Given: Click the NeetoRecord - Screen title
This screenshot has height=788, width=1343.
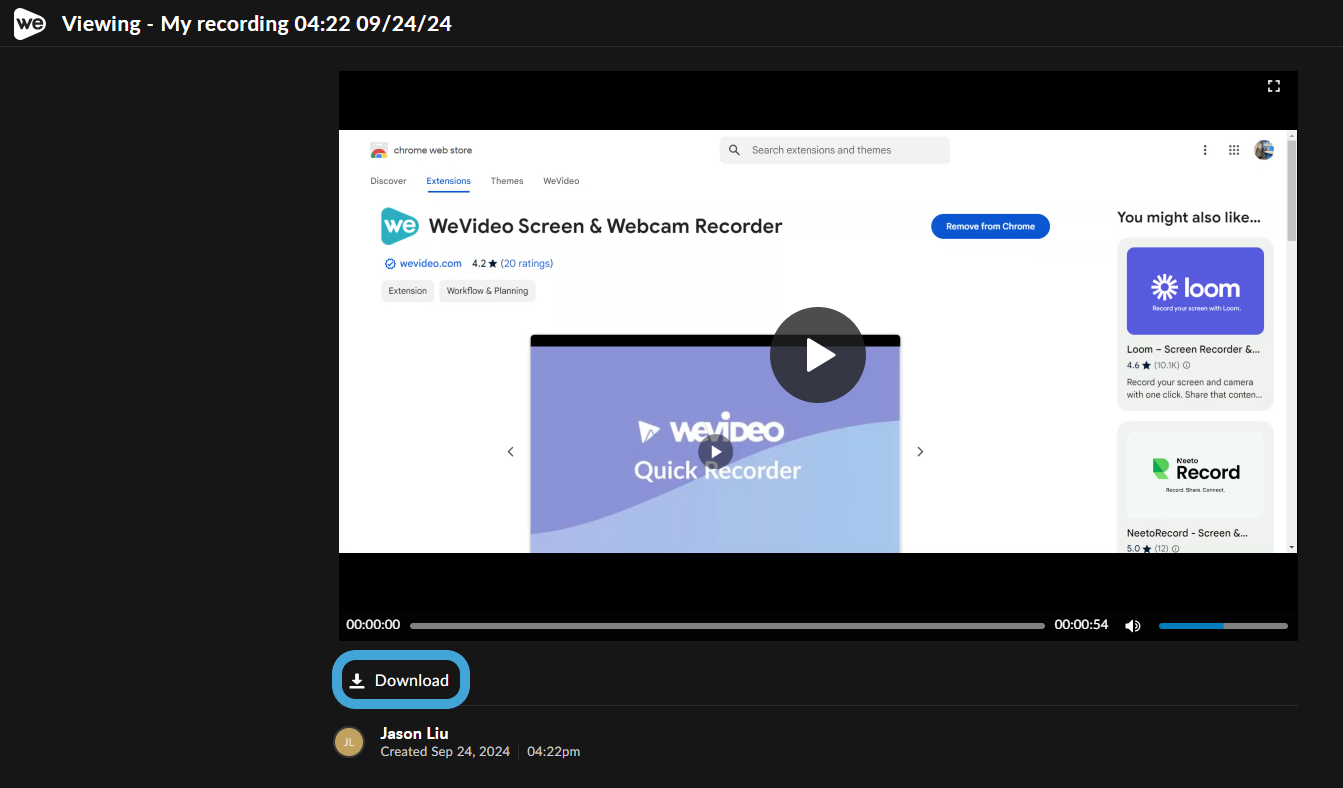Looking at the screenshot, I should [x=1187, y=533].
